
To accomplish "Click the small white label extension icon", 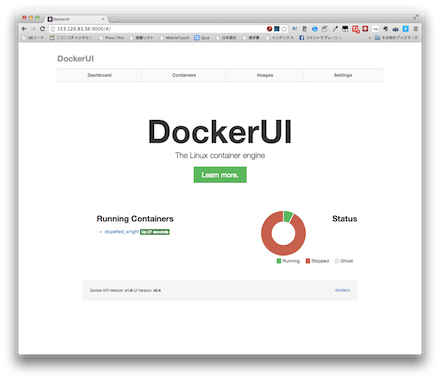I will 375,29.
